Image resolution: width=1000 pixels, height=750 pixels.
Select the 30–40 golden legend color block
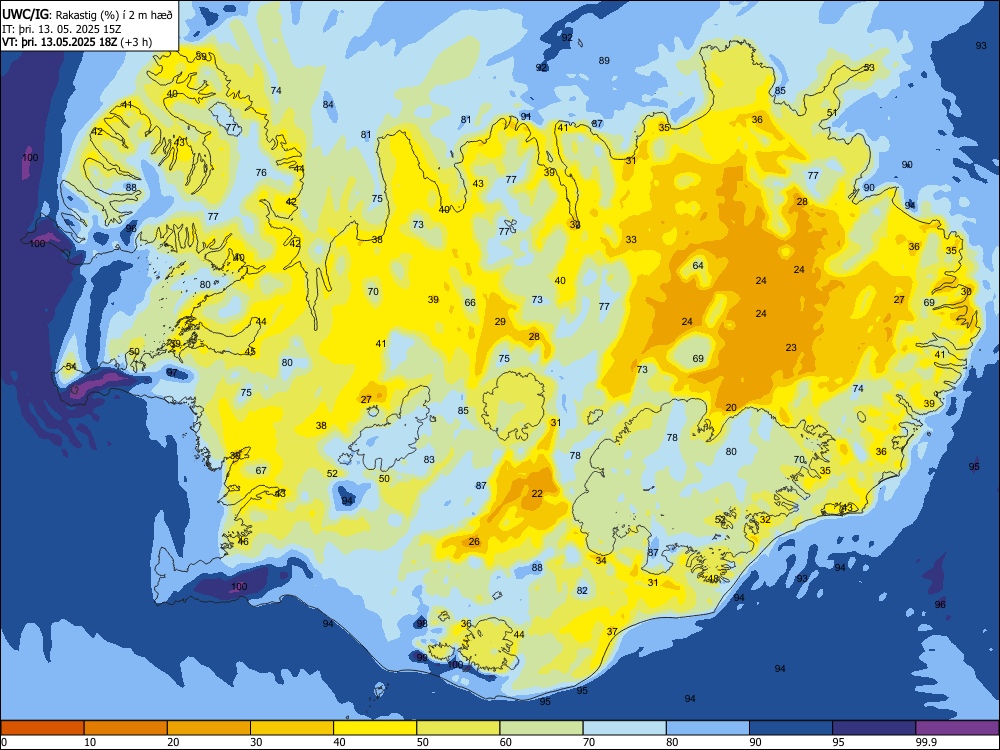[292, 728]
